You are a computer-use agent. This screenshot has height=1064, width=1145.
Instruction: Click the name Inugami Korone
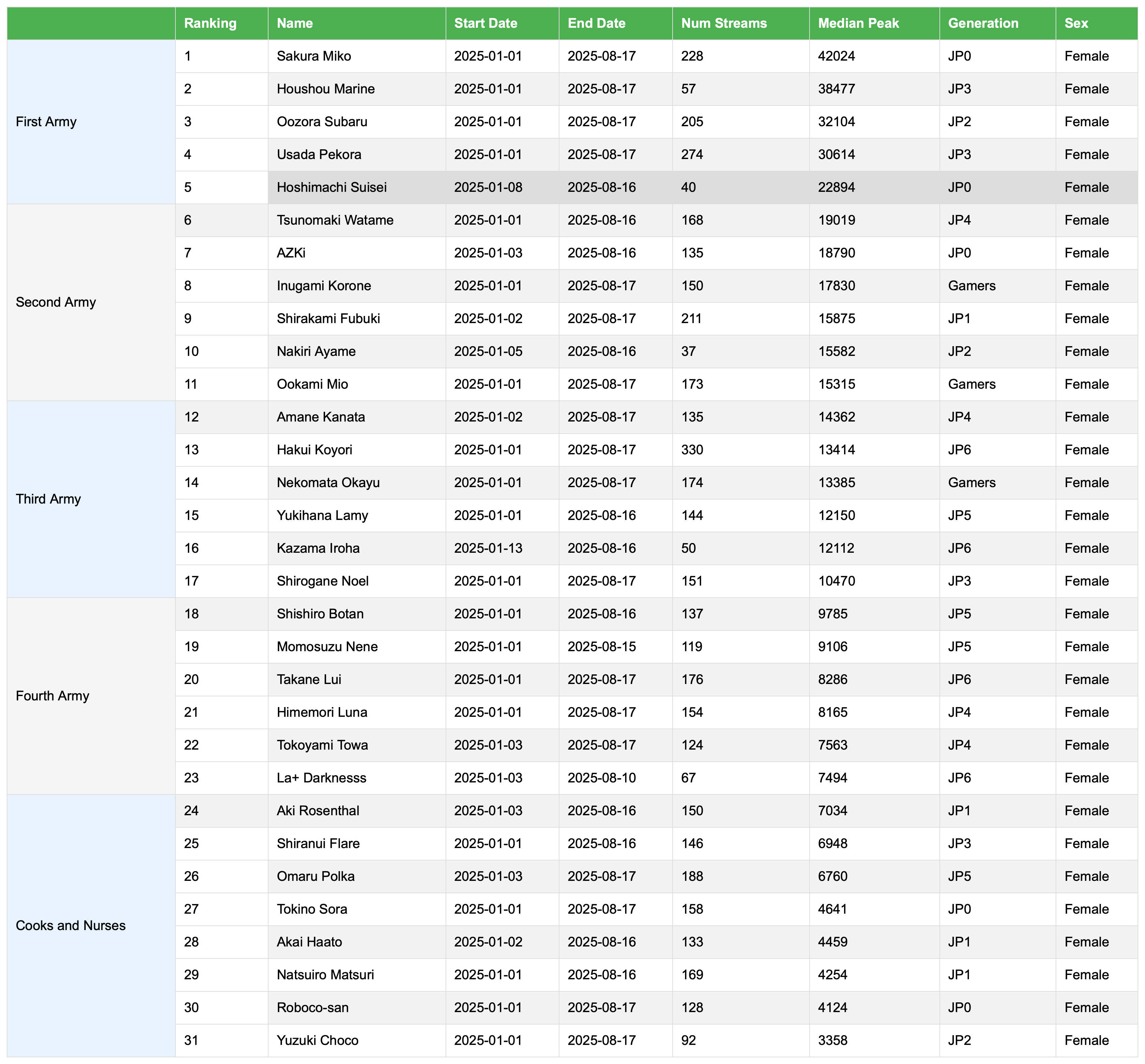coord(324,286)
